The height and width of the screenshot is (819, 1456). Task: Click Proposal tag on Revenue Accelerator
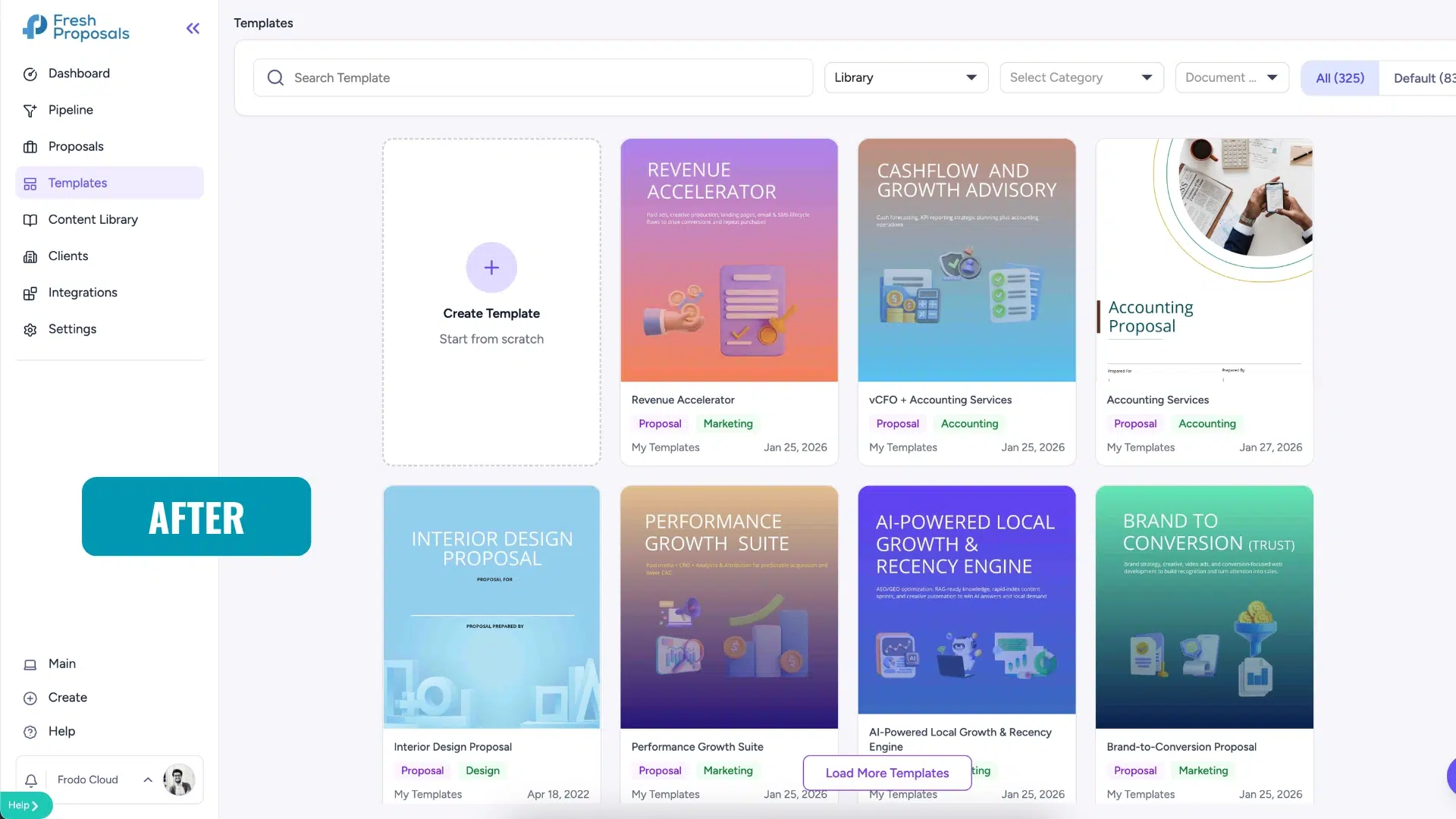coord(660,424)
